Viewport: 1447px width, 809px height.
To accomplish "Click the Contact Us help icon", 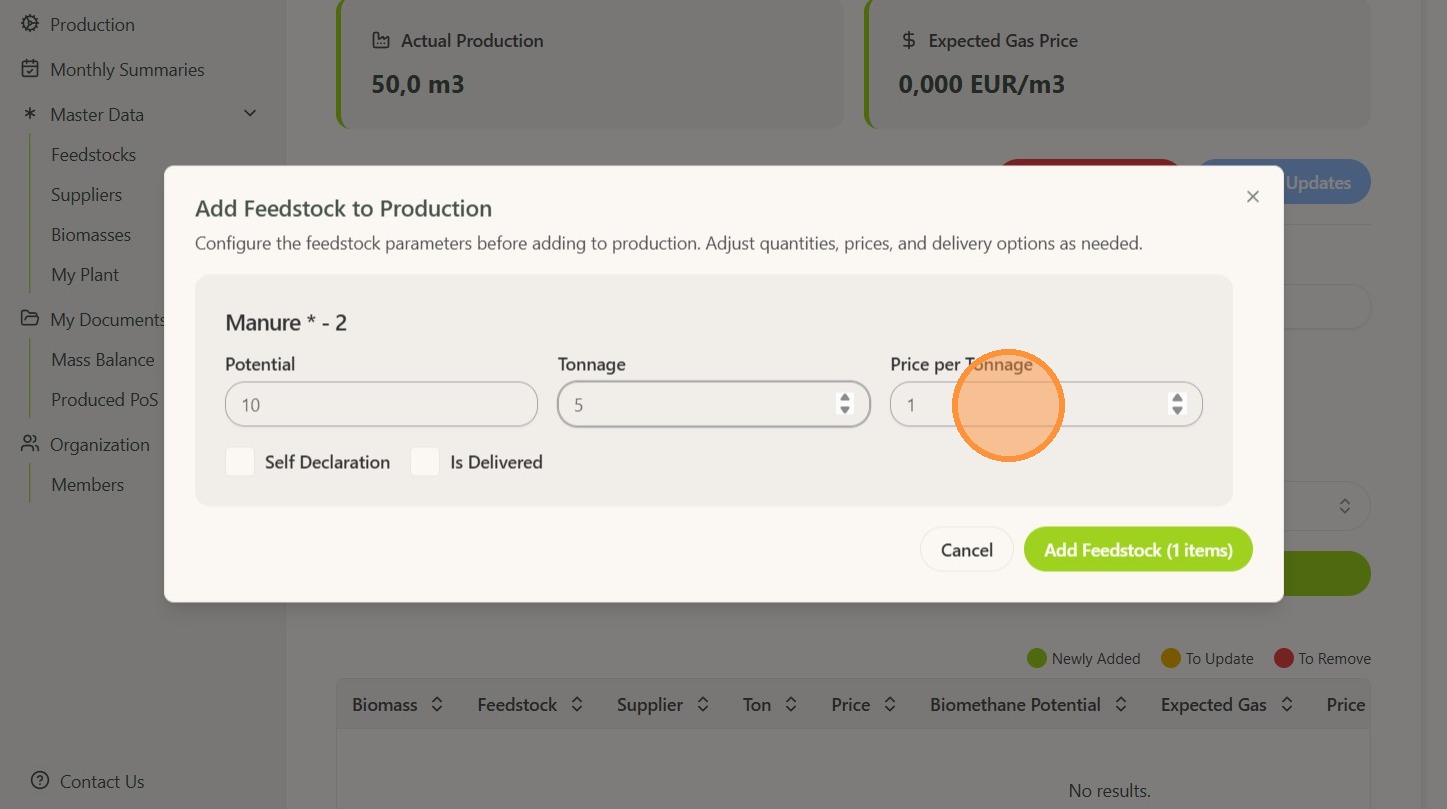I will click(40, 781).
